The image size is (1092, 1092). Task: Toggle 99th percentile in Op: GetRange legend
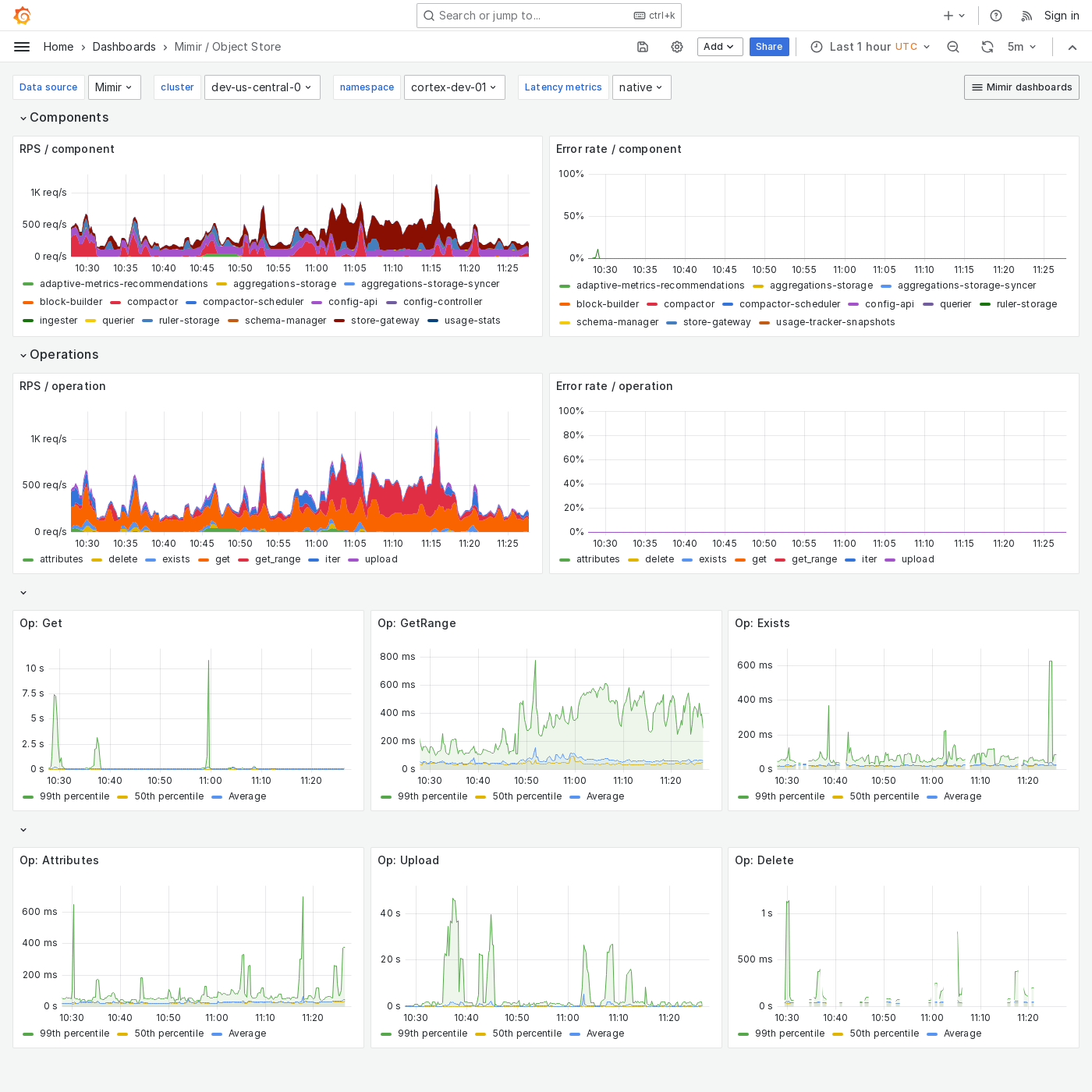tap(433, 796)
